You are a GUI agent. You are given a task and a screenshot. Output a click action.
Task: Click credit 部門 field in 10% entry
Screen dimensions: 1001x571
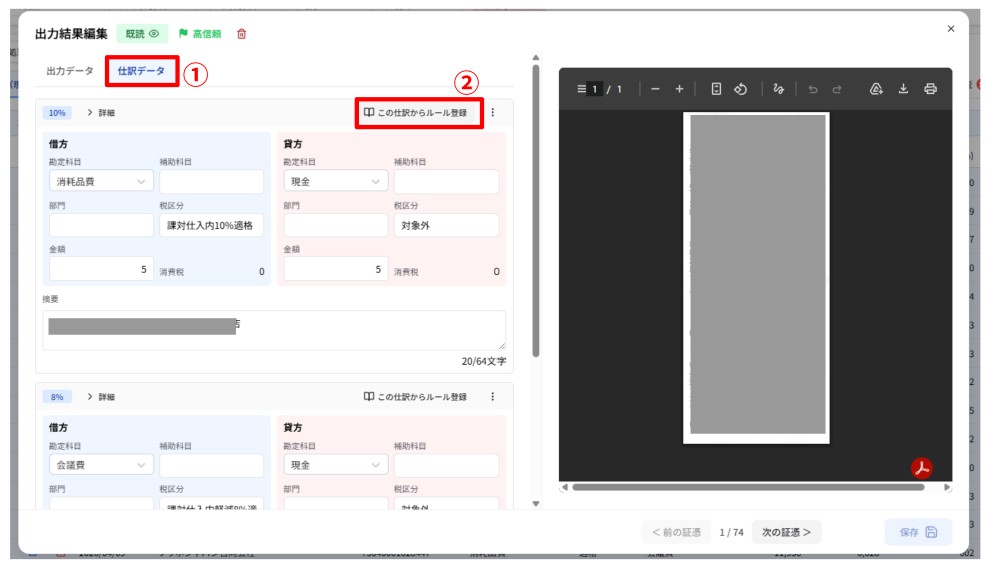[x=336, y=225]
